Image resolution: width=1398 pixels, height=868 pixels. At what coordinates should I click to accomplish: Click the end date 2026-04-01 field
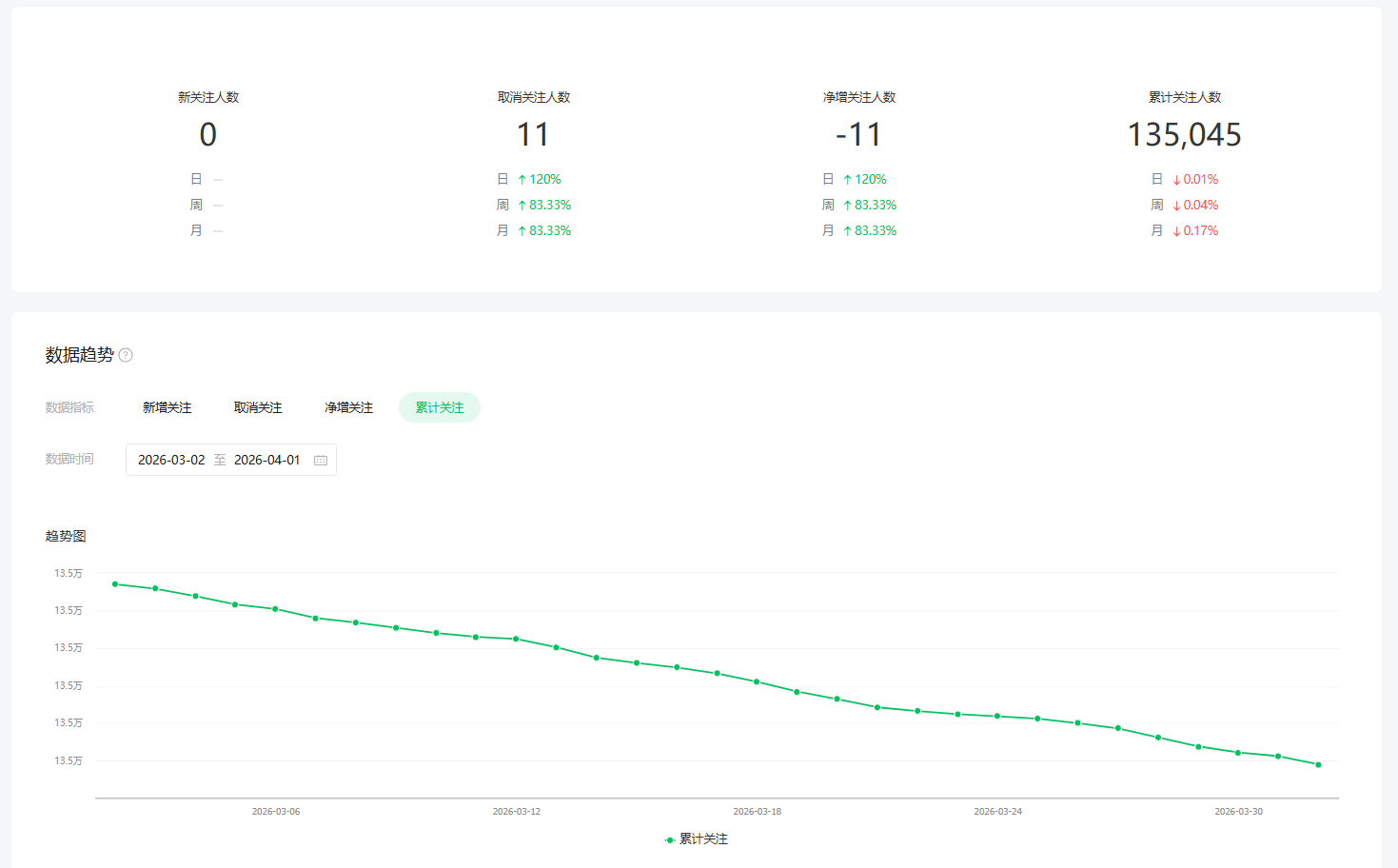(266, 460)
